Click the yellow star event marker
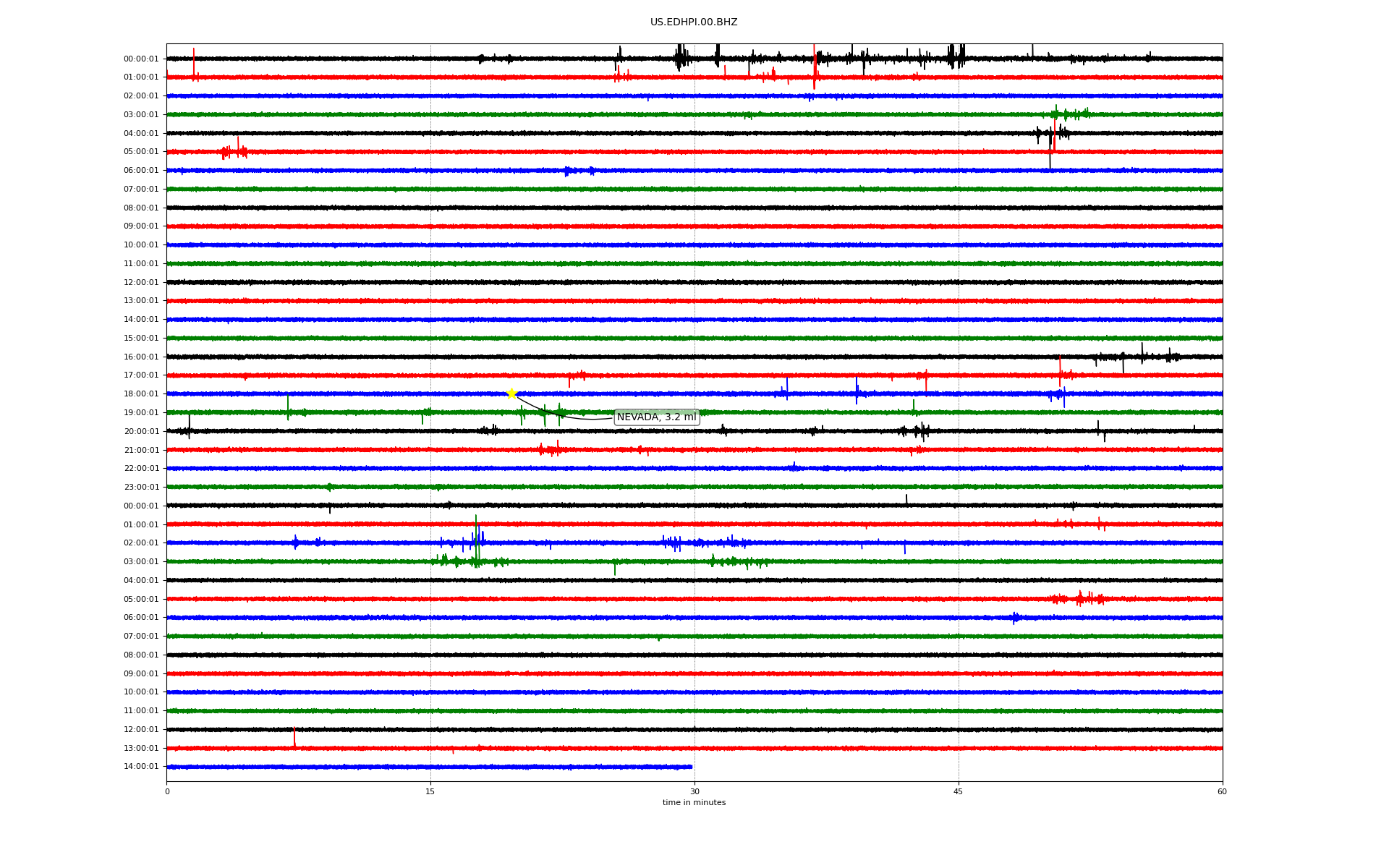Viewport: 1389px width, 868px height. [511, 393]
